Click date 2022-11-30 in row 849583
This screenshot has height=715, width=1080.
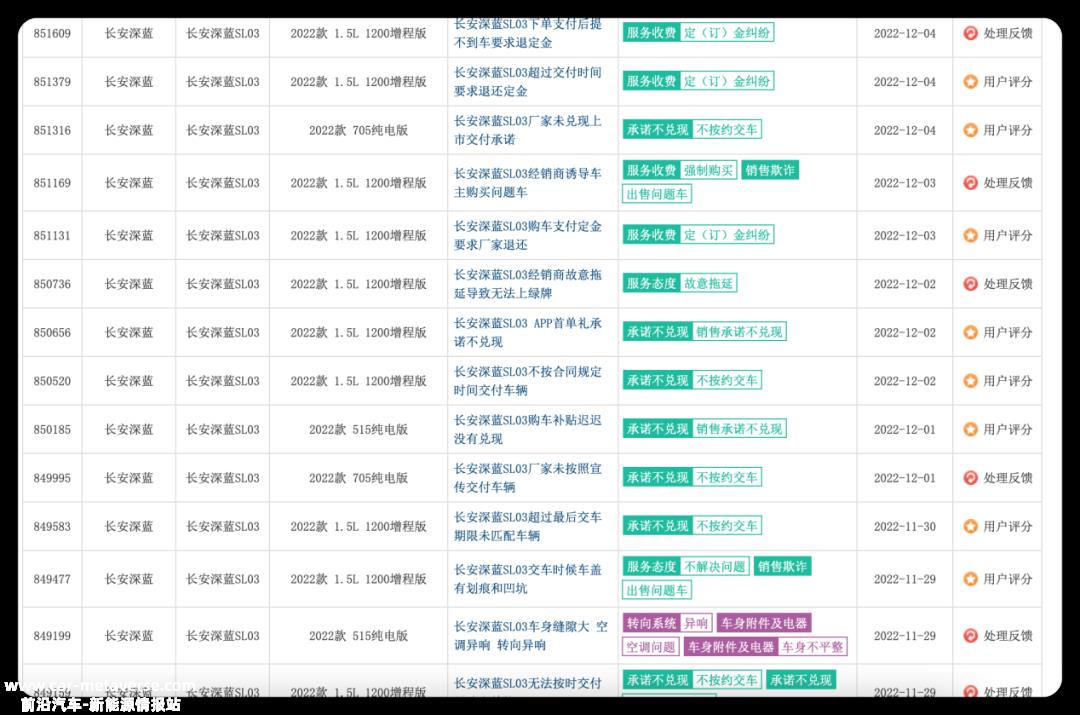click(x=904, y=526)
